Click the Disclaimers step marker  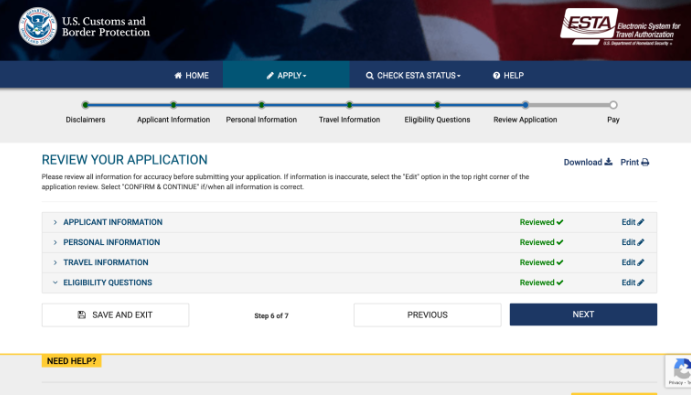(85, 105)
